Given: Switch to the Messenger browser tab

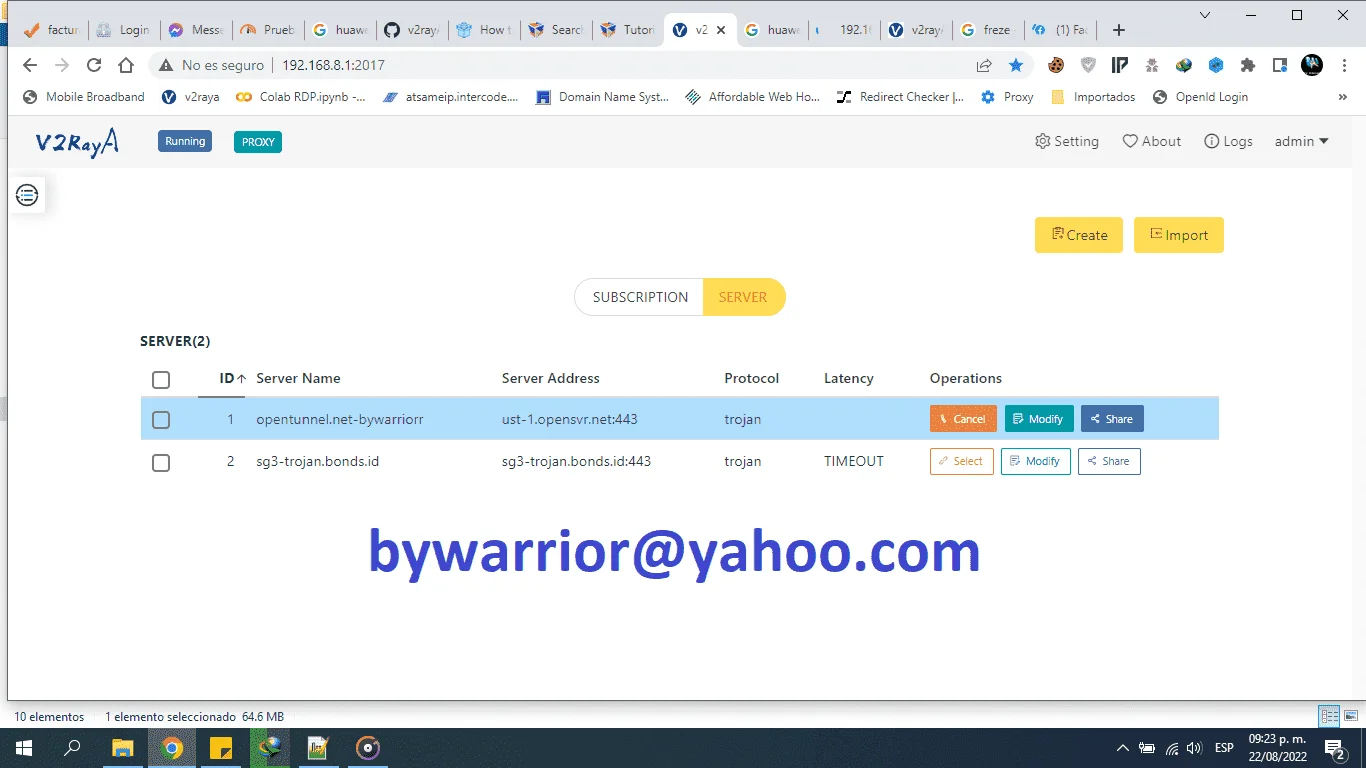Looking at the screenshot, I should click(196, 30).
